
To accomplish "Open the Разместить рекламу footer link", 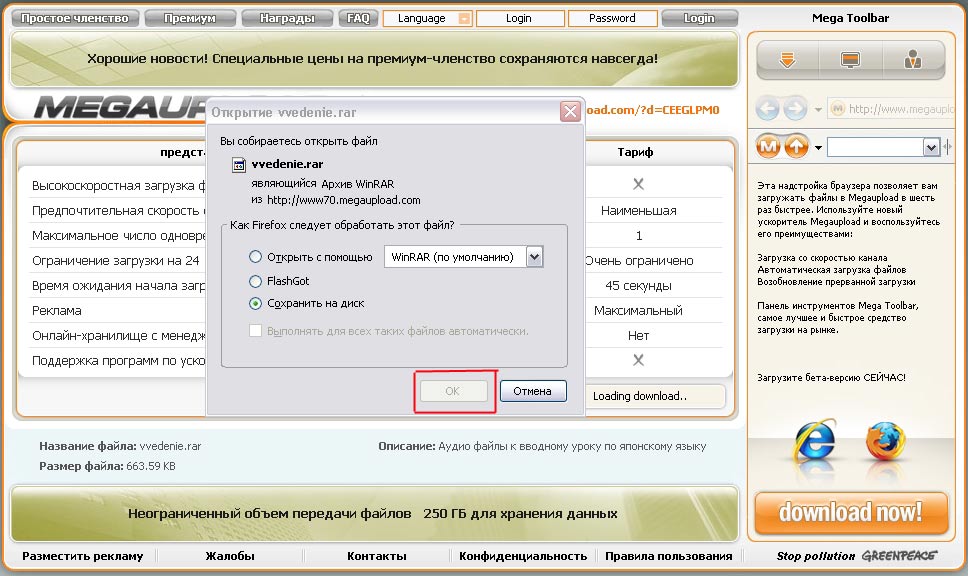I will (83, 556).
